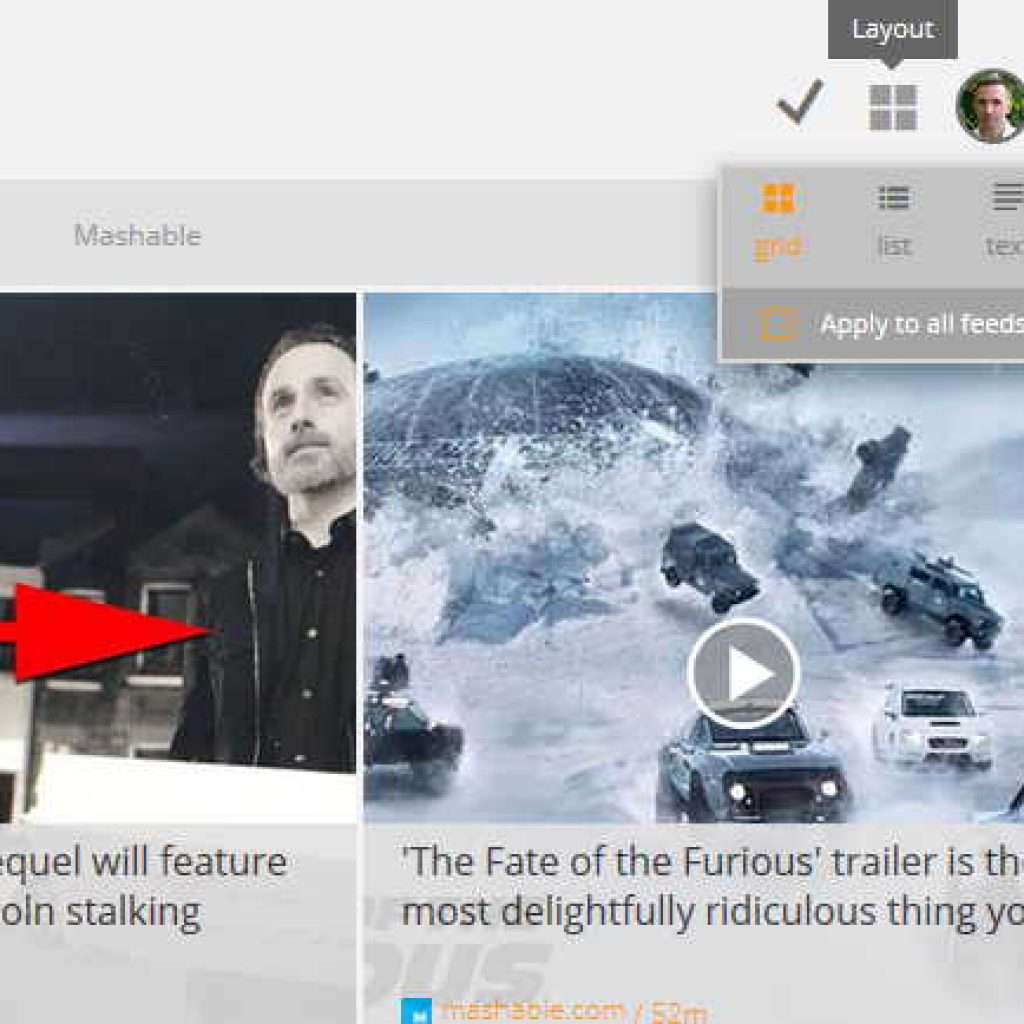Switch to the list layout option
Viewport: 1024px width, 1024px height.
pos(893,221)
